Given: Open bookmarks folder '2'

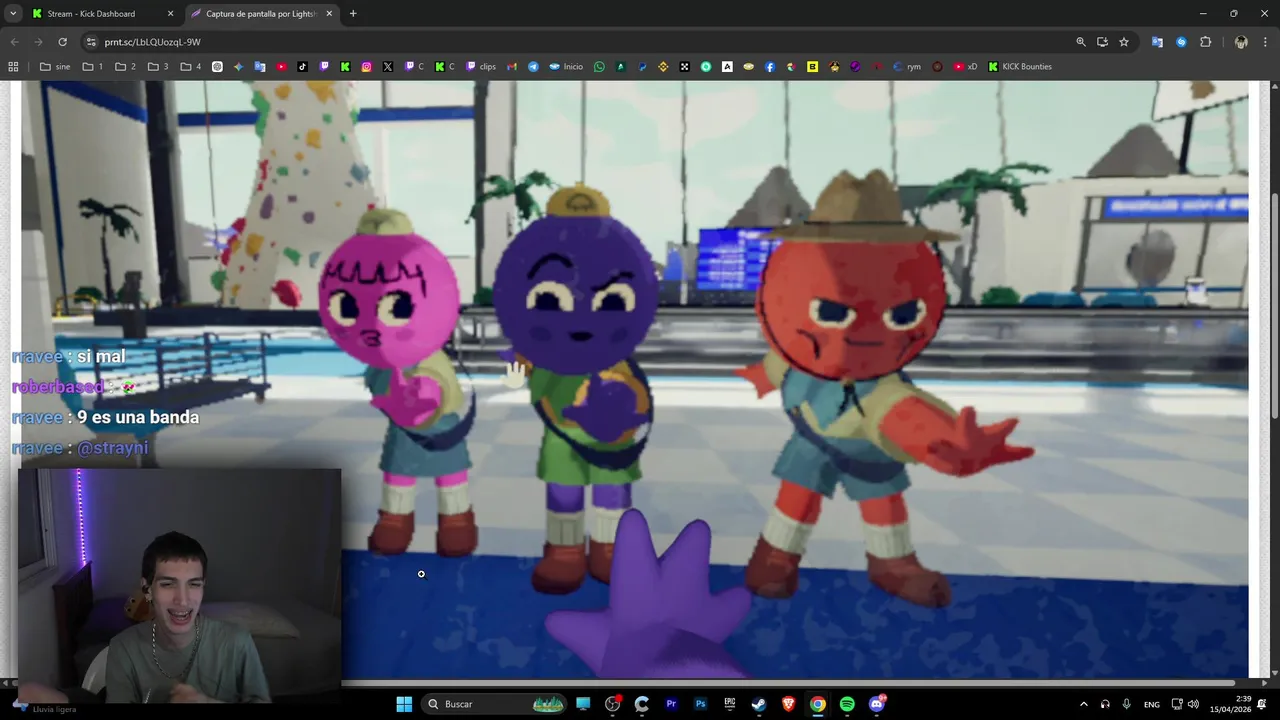Looking at the screenshot, I should pyautogui.click(x=125, y=67).
